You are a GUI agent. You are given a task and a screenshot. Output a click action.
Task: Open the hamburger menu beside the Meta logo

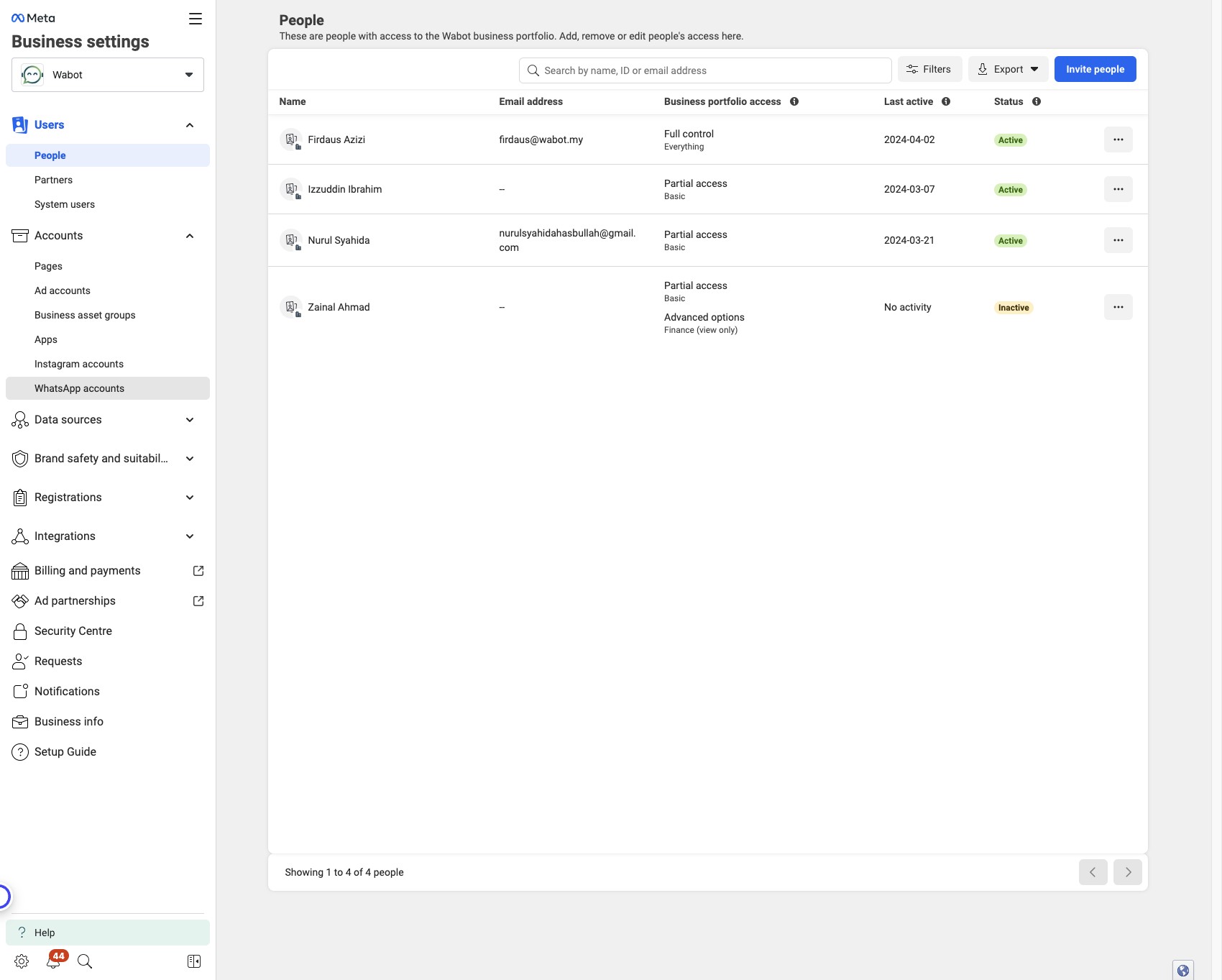195,19
